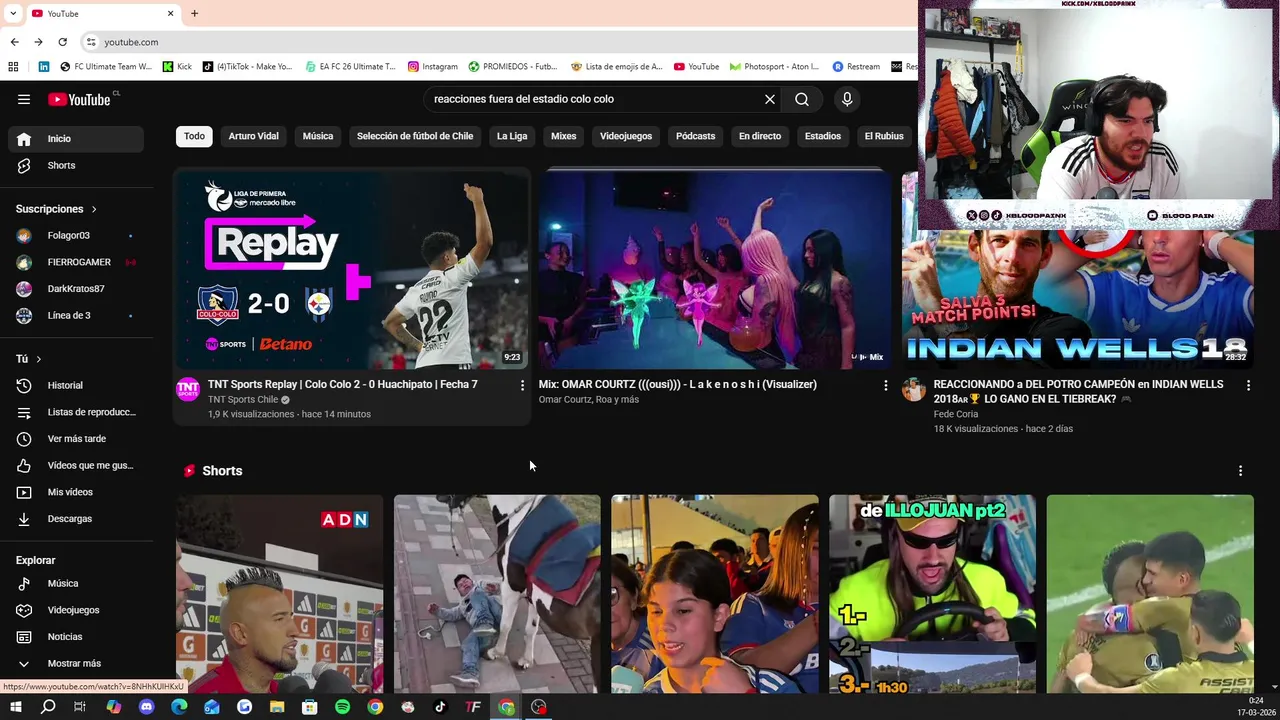Select the Todo filter chip

click(x=194, y=136)
